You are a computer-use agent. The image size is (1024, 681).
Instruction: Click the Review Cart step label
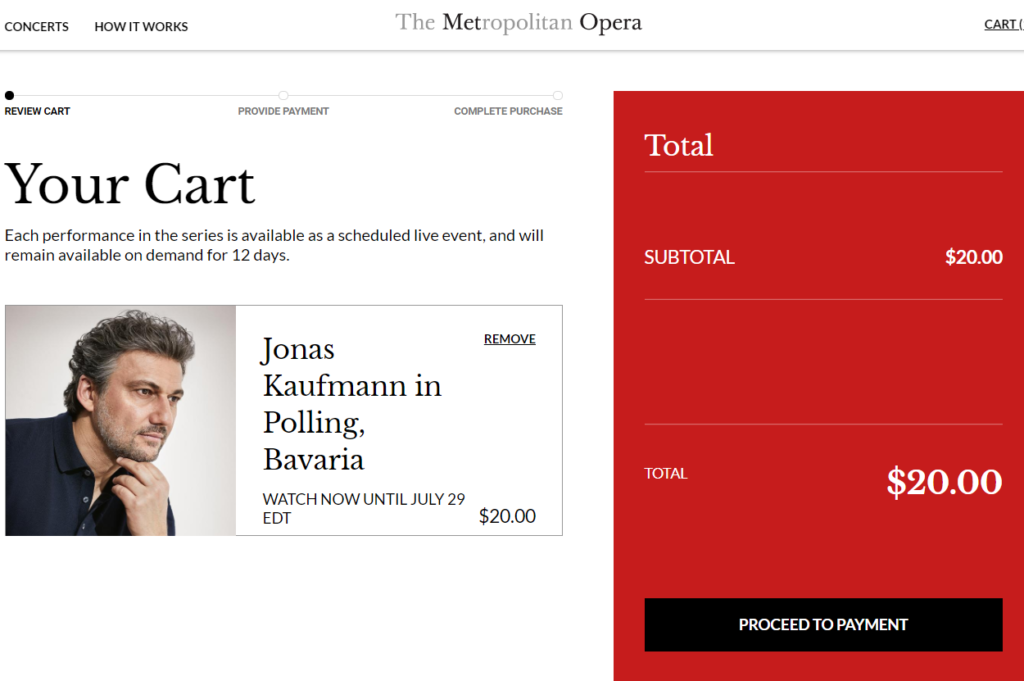tap(37, 111)
